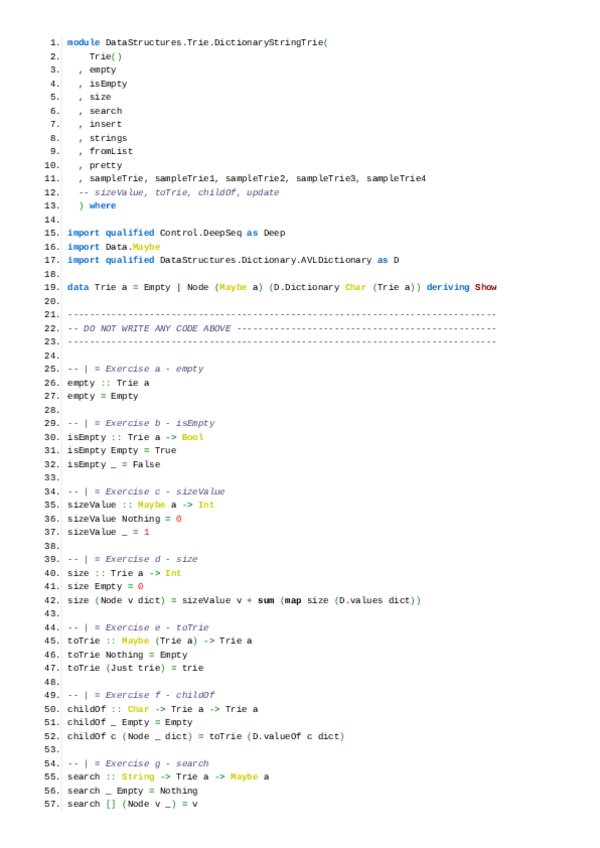The height and width of the screenshot is (848, 600).
Task: Click line number 33
Action: [52, 478]
